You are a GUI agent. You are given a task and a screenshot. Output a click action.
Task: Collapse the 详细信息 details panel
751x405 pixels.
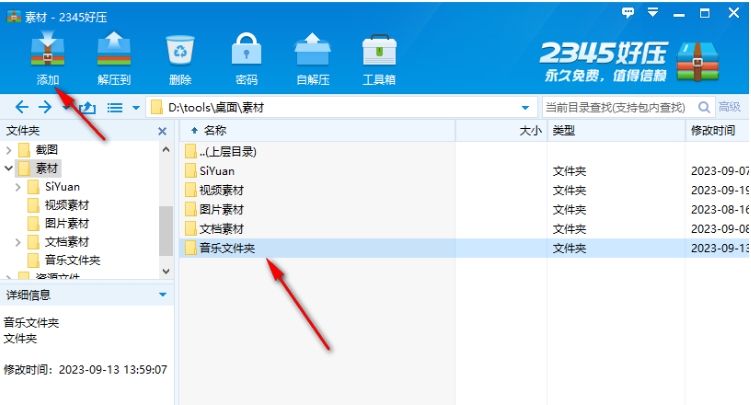pos(162,295)
